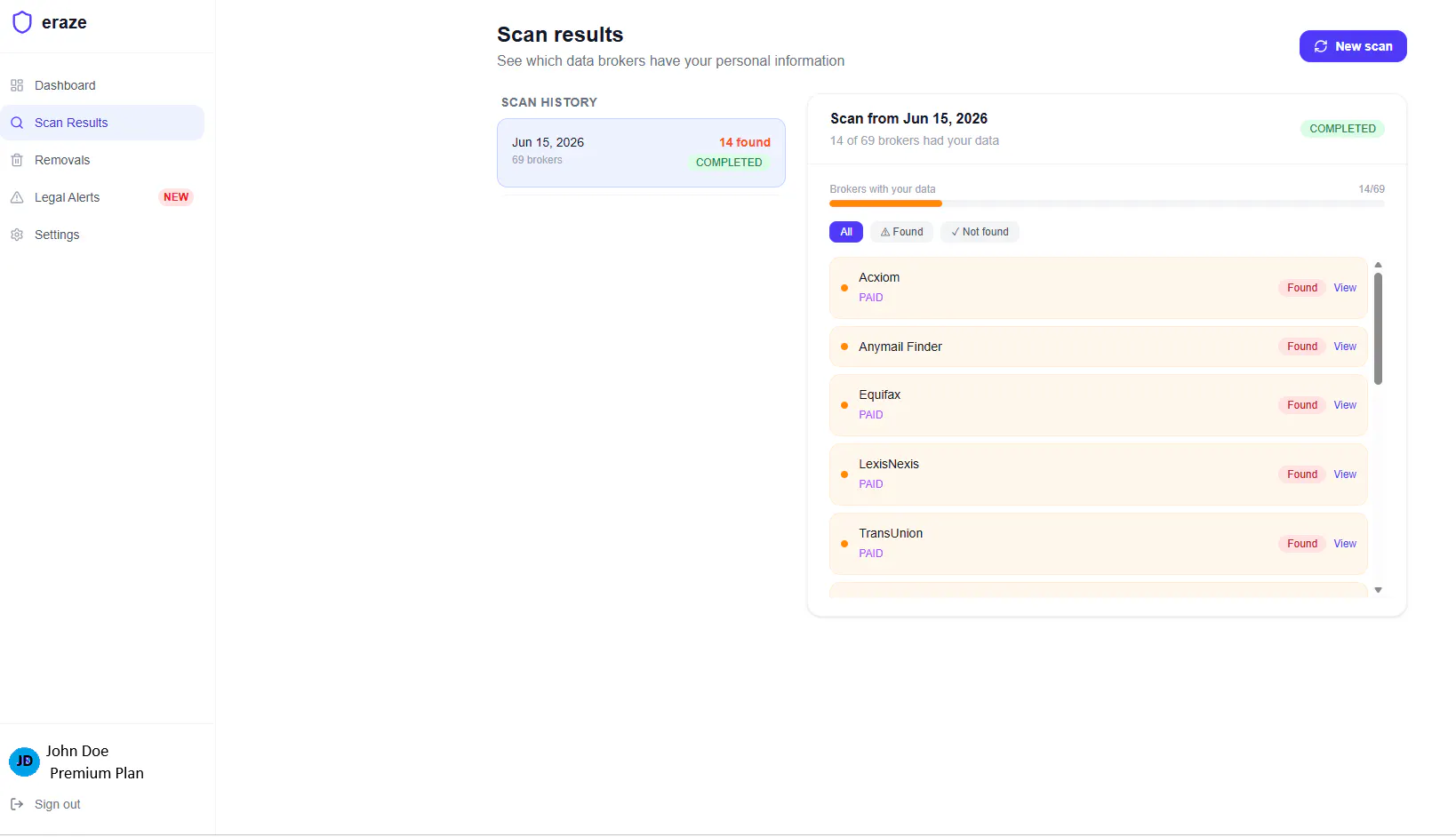Image resolution: width=1456 pixels, height=837 pixels.
Task: View the LexisNexis broker details
Action: 1345,474
